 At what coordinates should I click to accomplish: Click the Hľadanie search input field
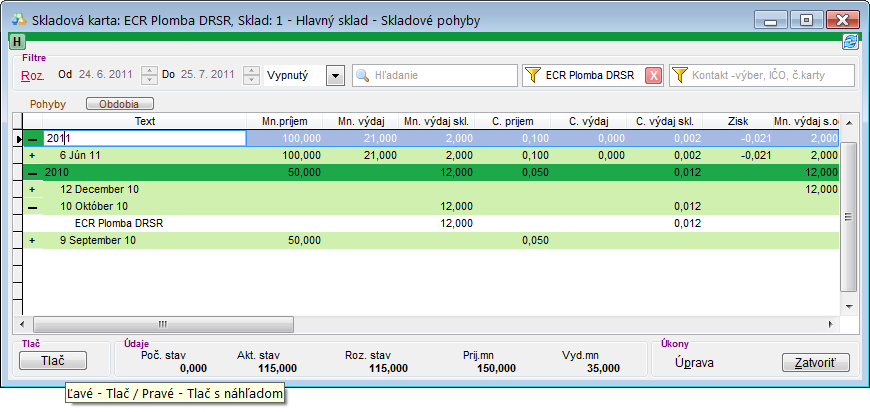pyautogui.click(x=440, y=76)
